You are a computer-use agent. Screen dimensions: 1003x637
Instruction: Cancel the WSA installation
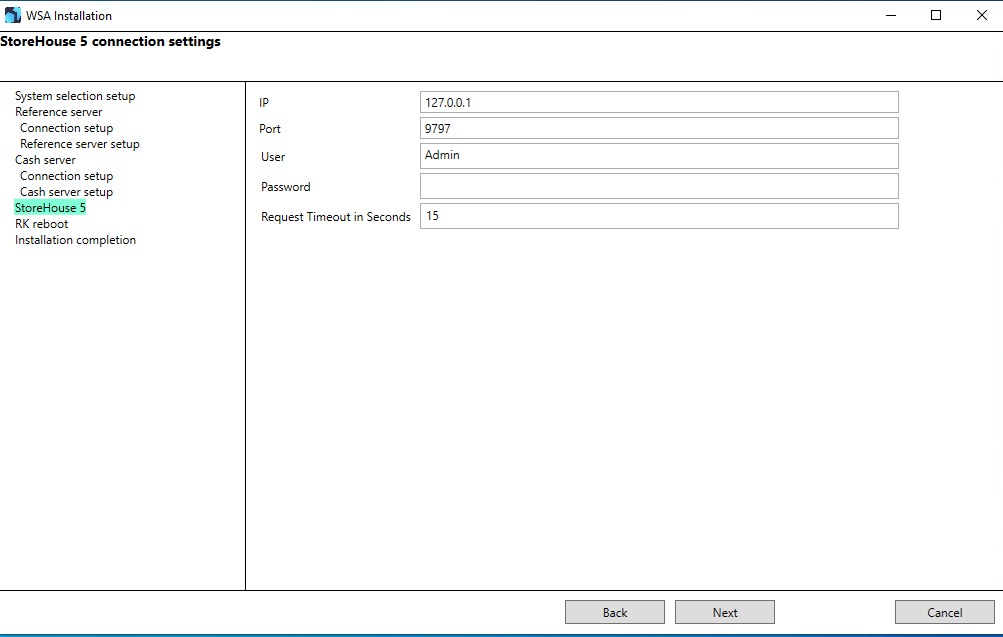945,612
